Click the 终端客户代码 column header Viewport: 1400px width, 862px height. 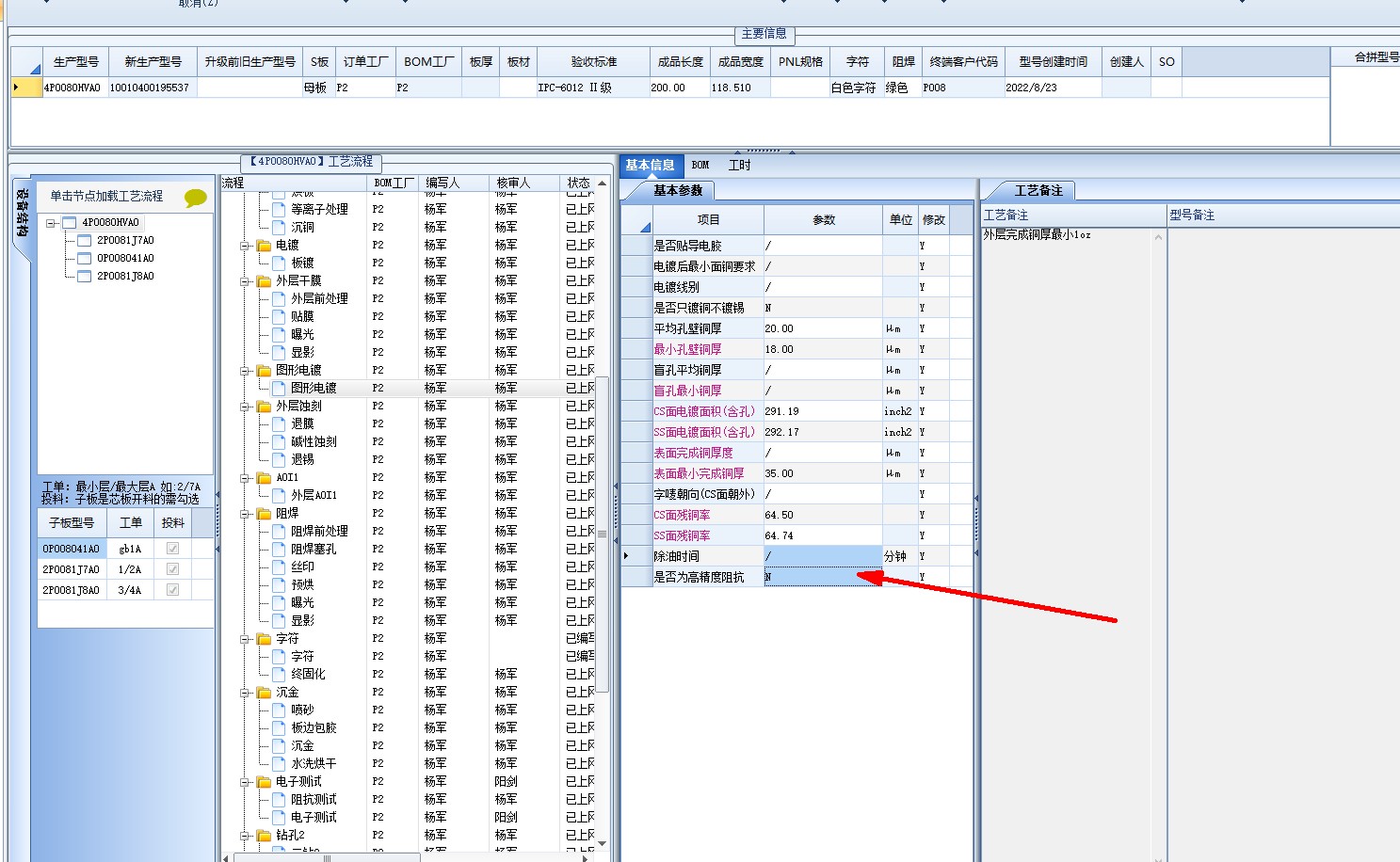[963, 61]
